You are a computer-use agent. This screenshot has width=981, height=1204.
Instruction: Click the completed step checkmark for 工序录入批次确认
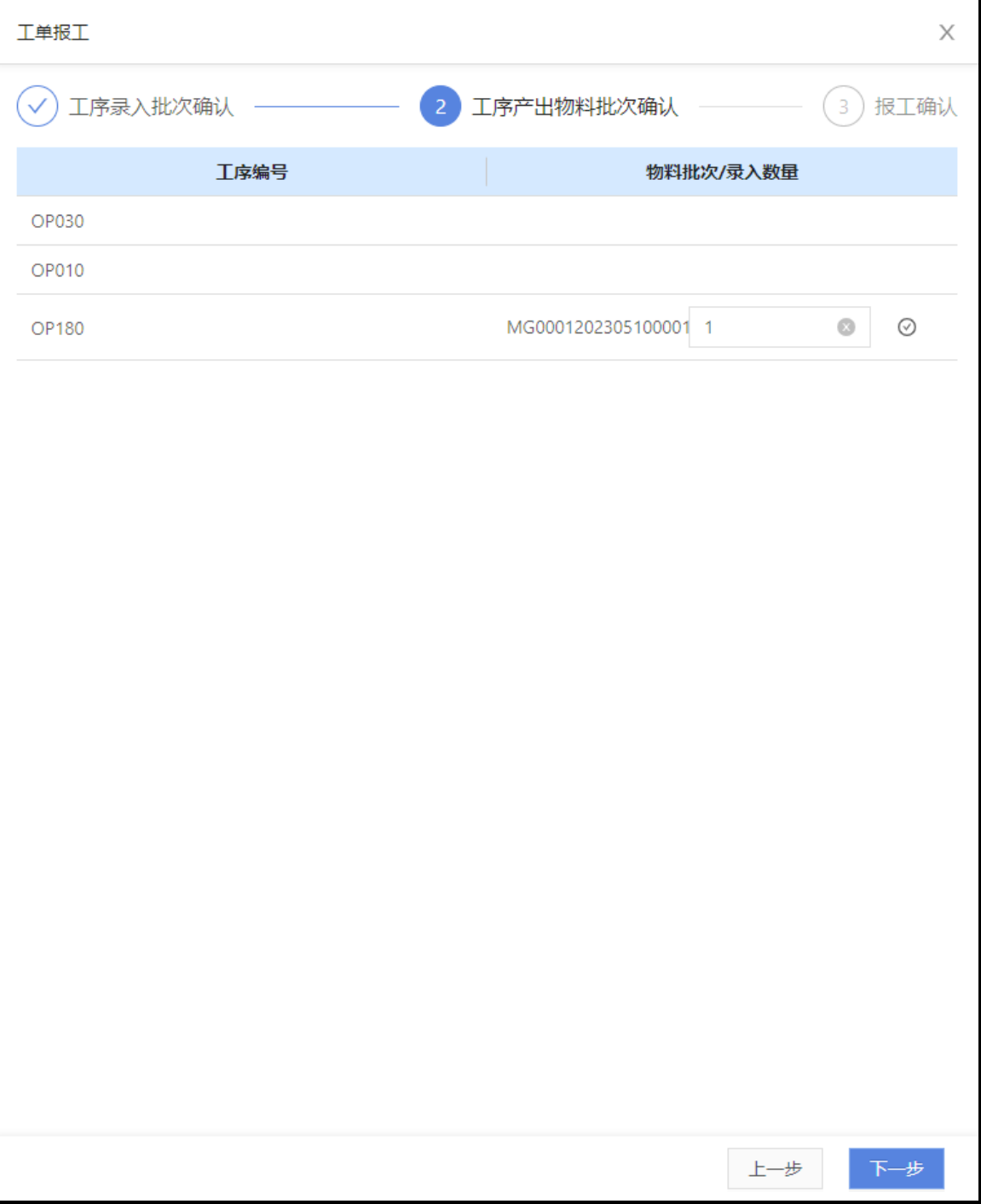click(x=38, y=107)
